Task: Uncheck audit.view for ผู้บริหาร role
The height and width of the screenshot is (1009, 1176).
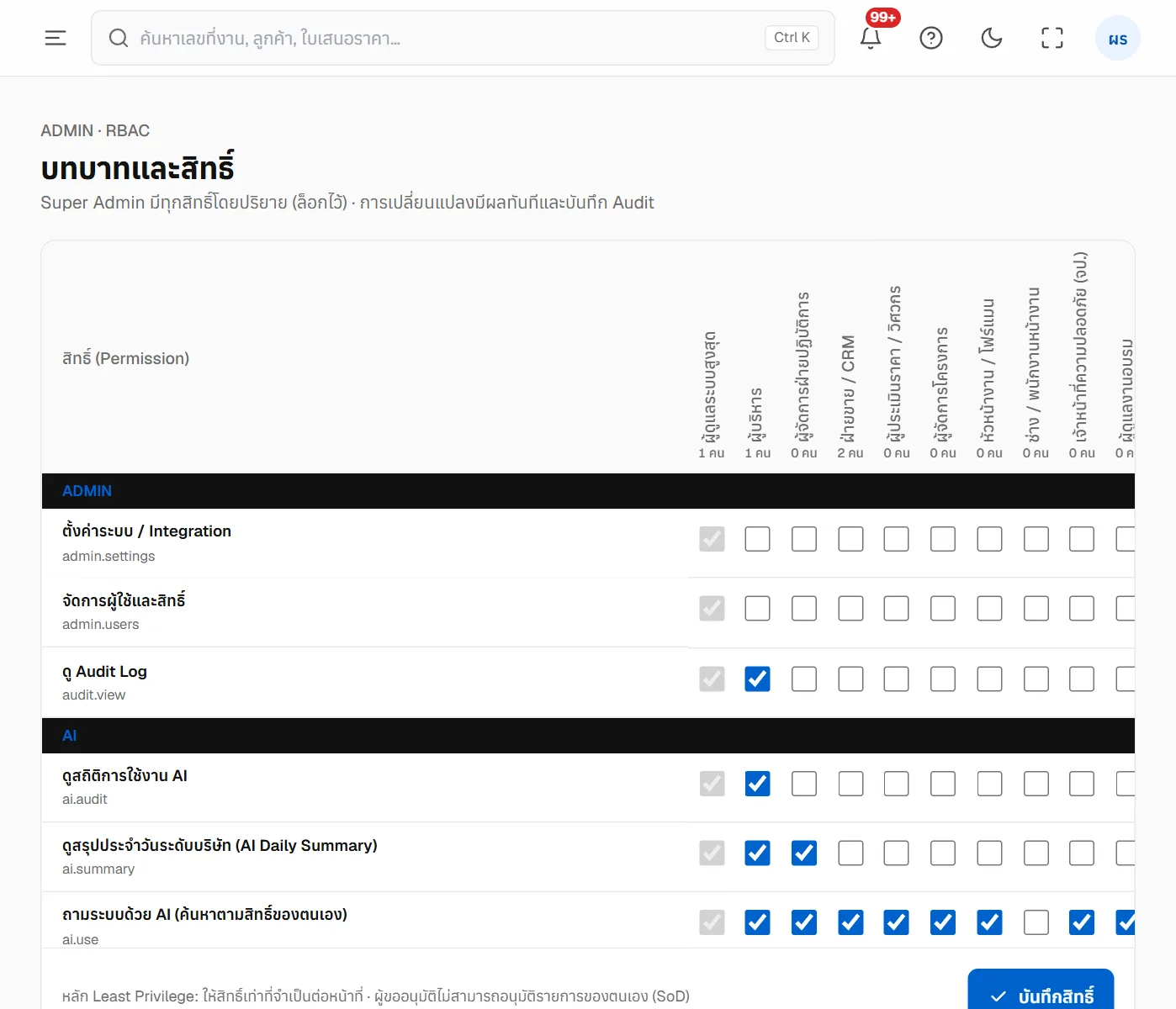Action: tap(757, 679)
